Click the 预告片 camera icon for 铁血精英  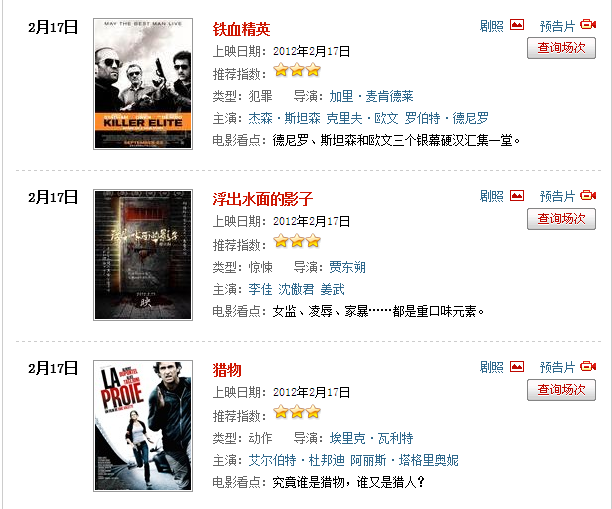588,25
